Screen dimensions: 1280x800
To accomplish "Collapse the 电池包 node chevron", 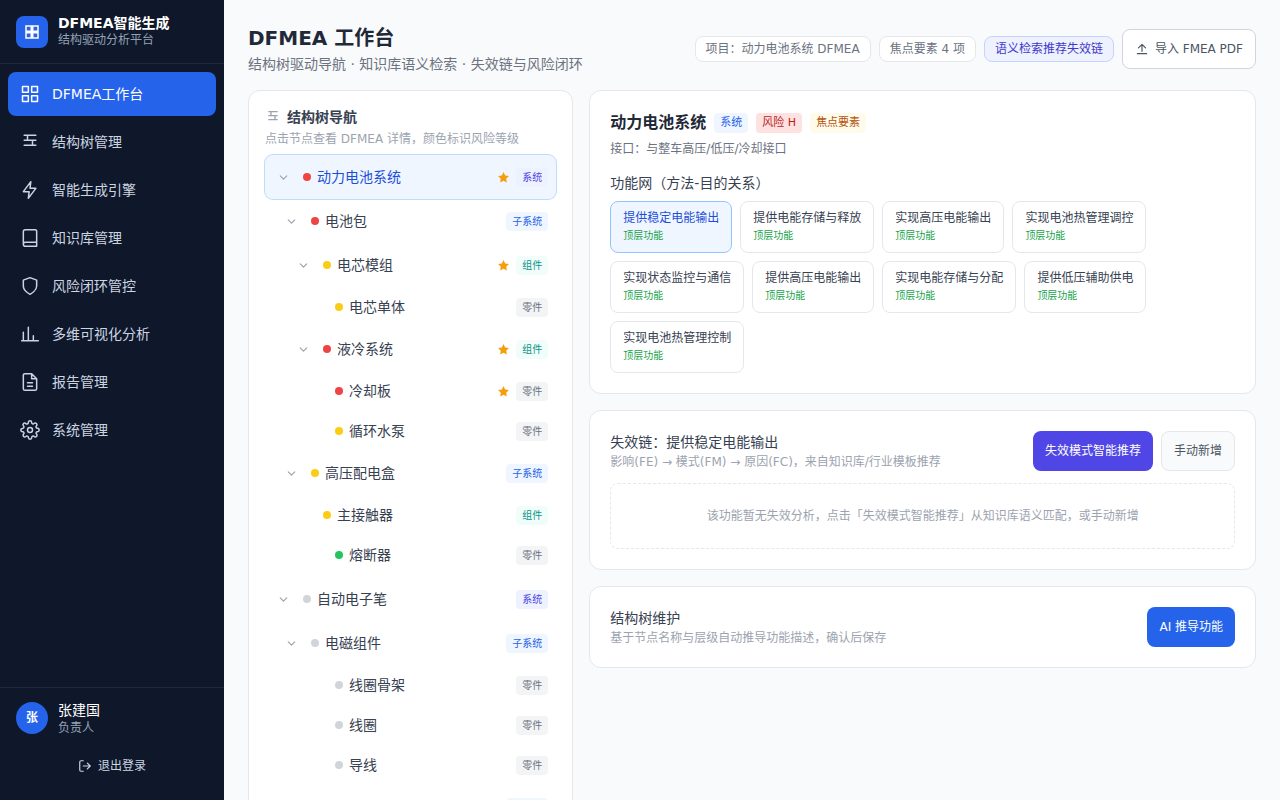I will coord(291,221).
